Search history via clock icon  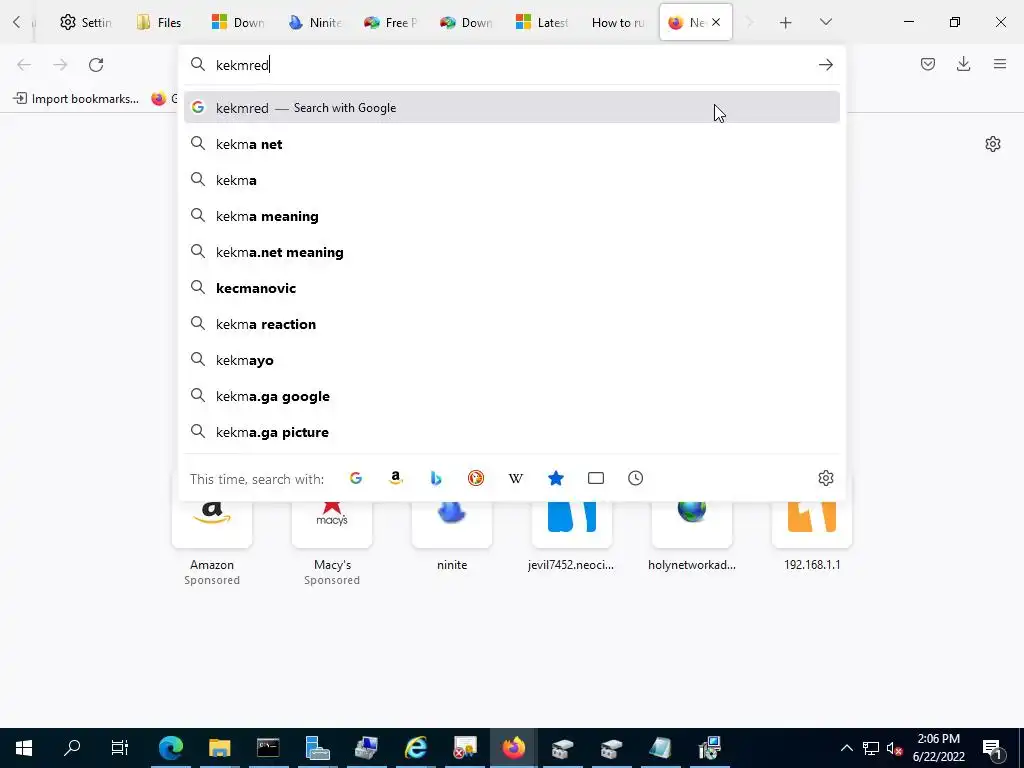pos(635,478)
